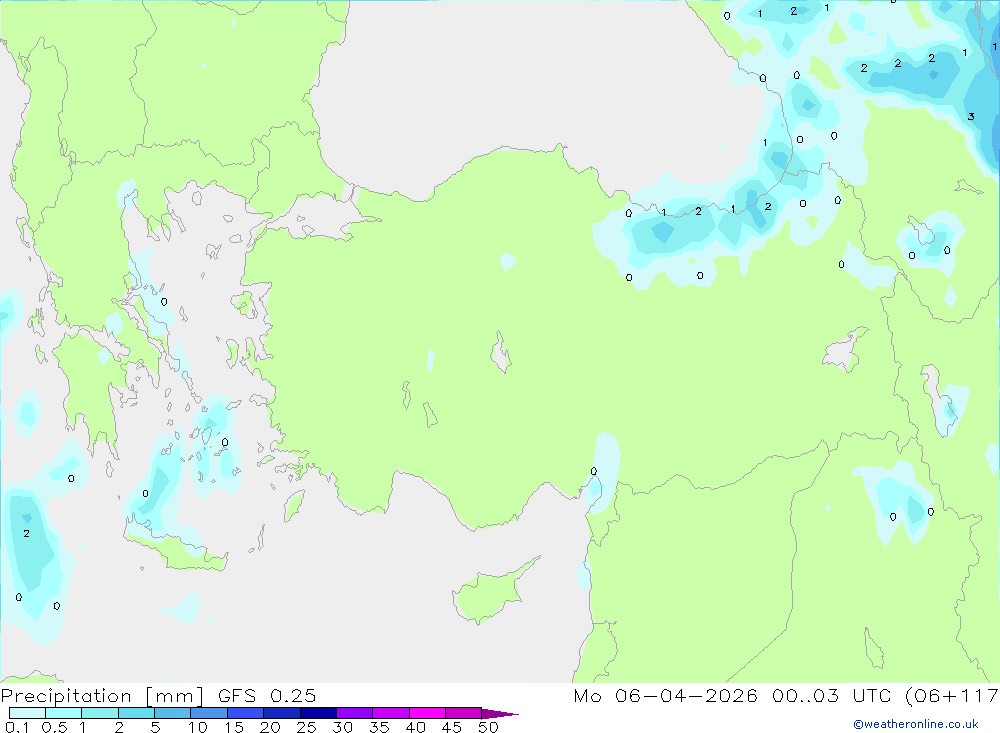Image resolution: width=1000 pixels, height=733 pixels.
Task: Click the 1–2 mm legend swatch
Action: 100,713
